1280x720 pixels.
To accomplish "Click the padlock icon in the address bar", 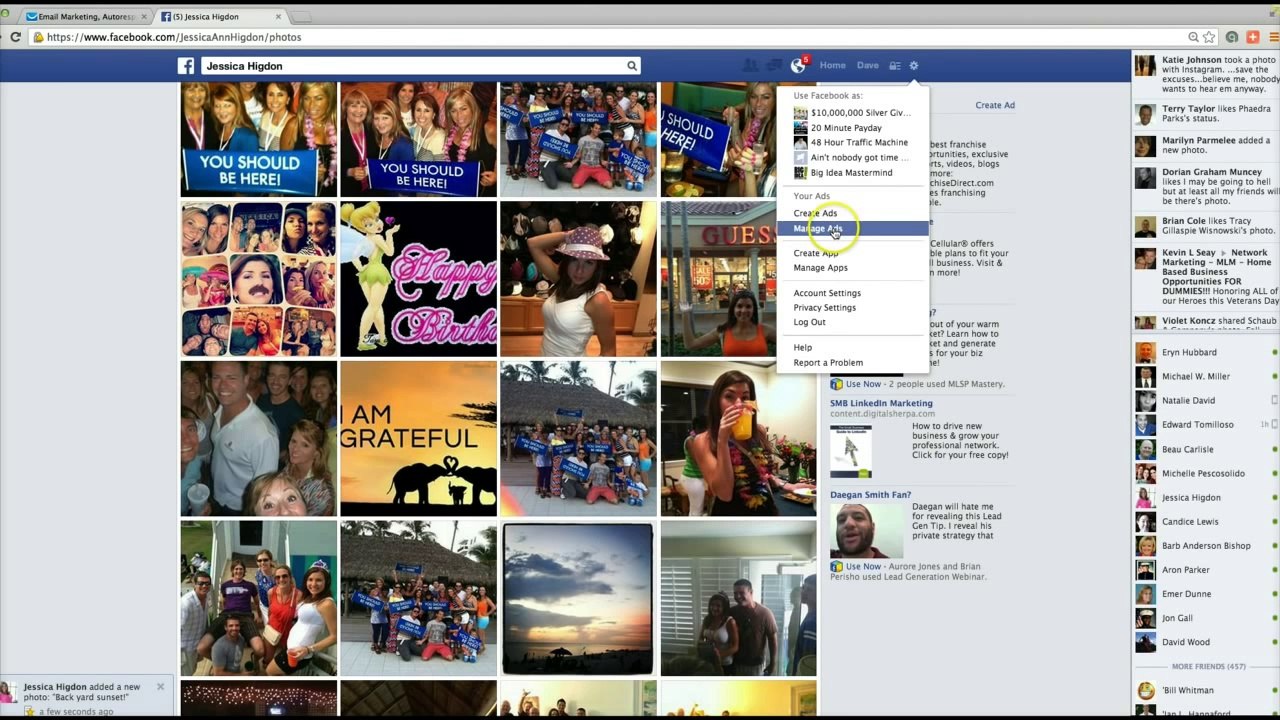I will pyautogui.click(x=38, y=37).
